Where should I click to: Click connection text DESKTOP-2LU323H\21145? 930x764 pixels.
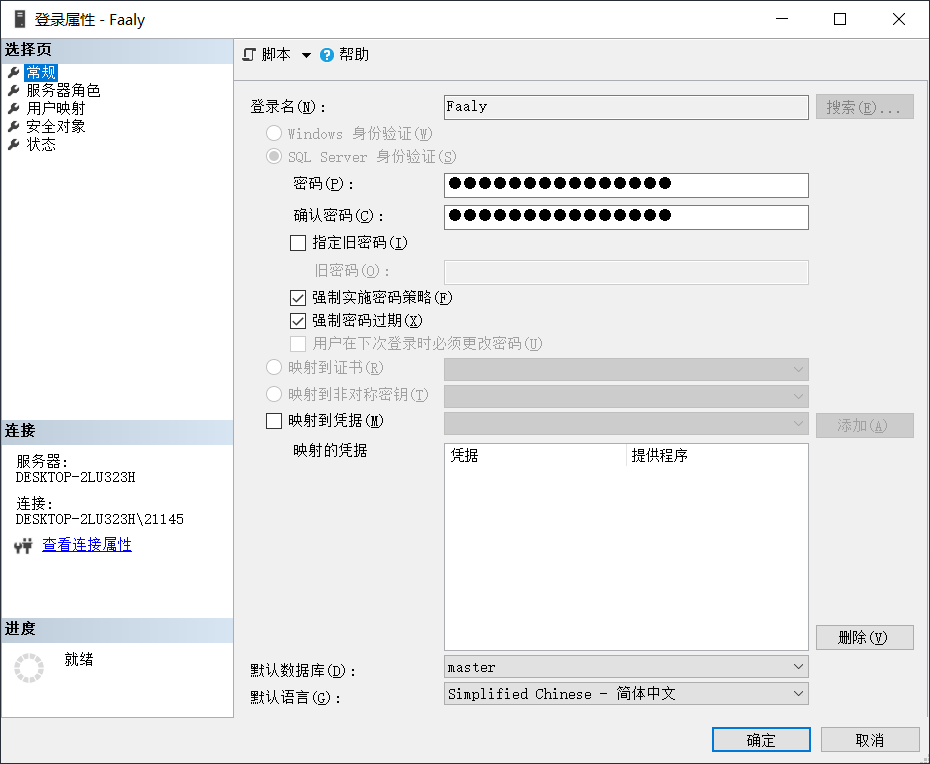pyautogui.click(x=100, y=519)
